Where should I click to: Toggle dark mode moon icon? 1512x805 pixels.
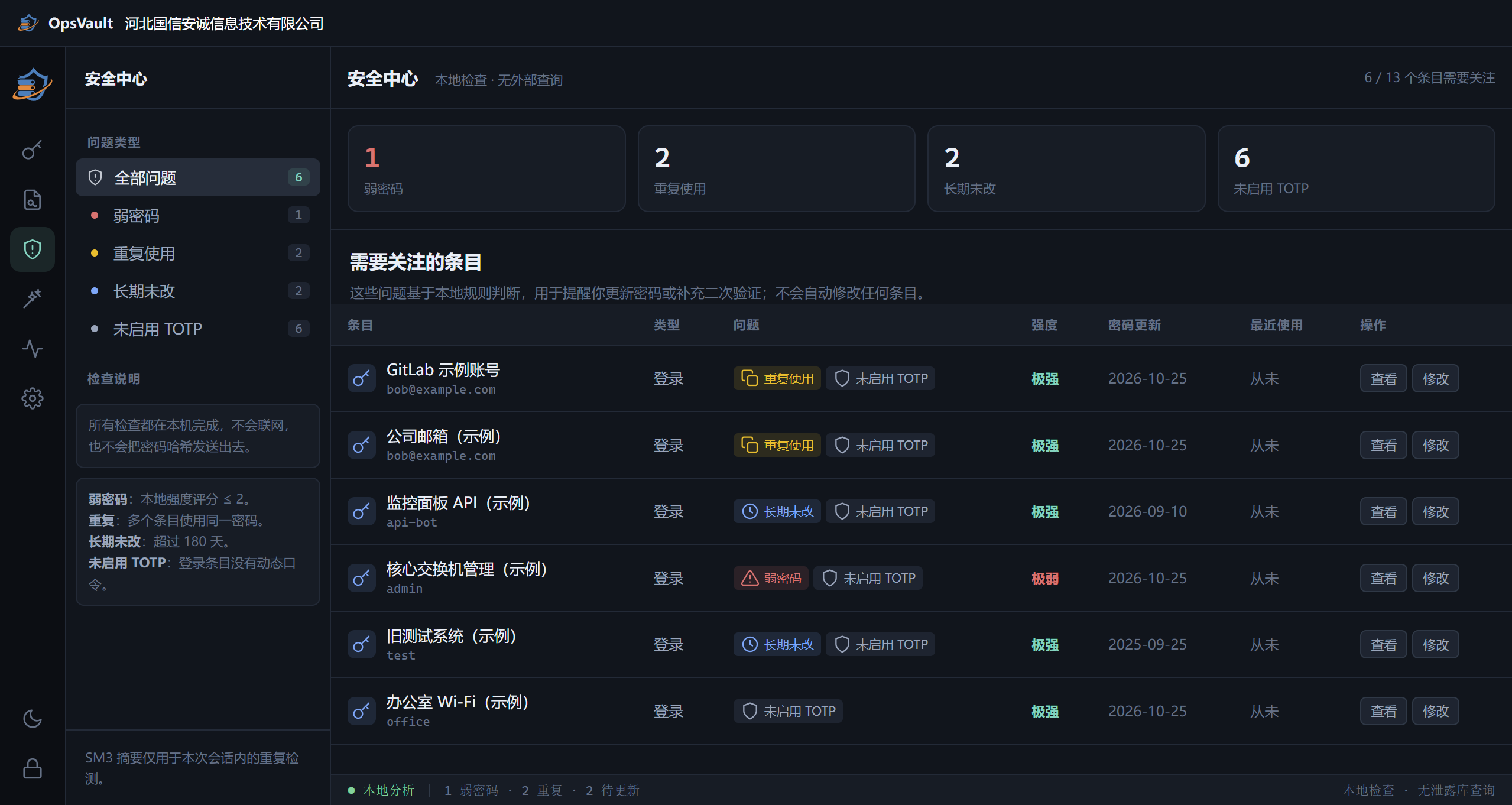[33, 719]
